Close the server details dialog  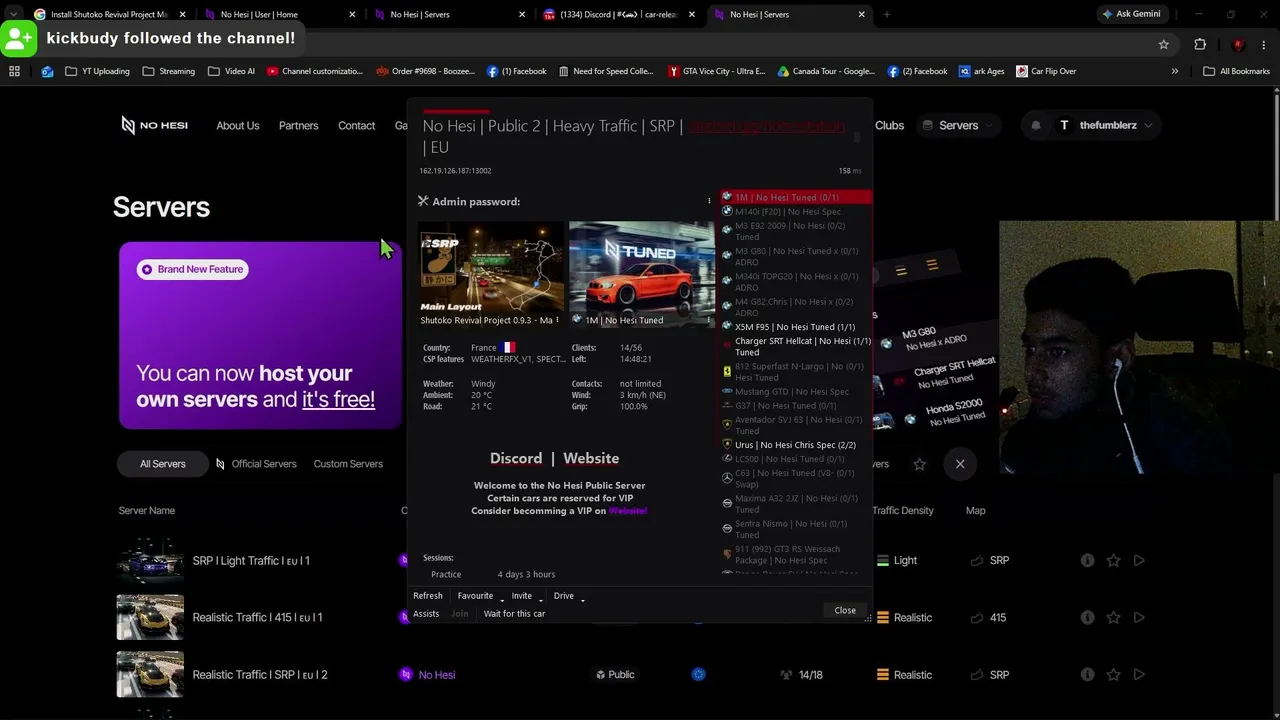pyautogui.click(x=845, y=610)
